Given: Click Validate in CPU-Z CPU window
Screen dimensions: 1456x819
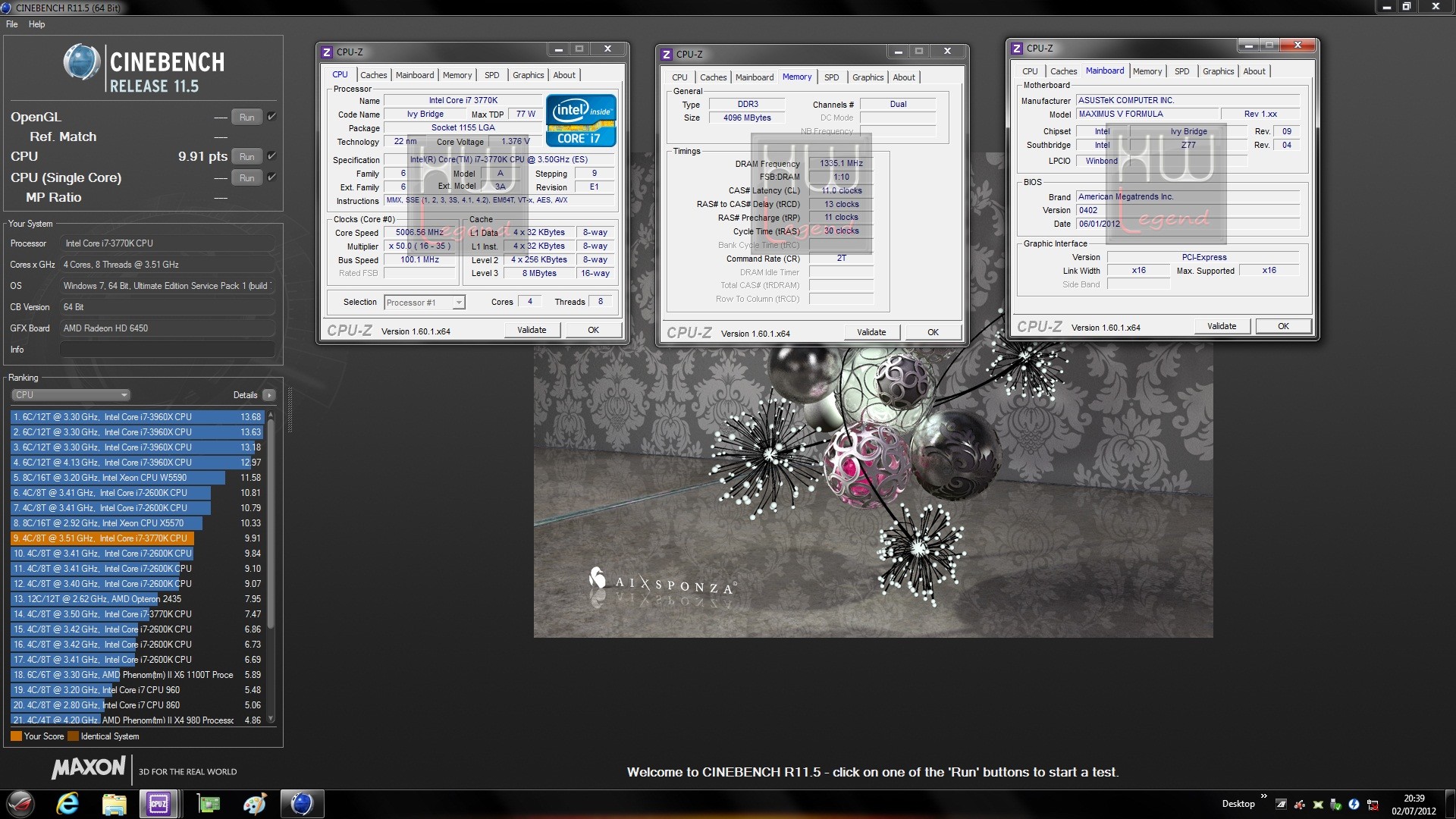Looking at the screenshot, I should coord(532,330).
